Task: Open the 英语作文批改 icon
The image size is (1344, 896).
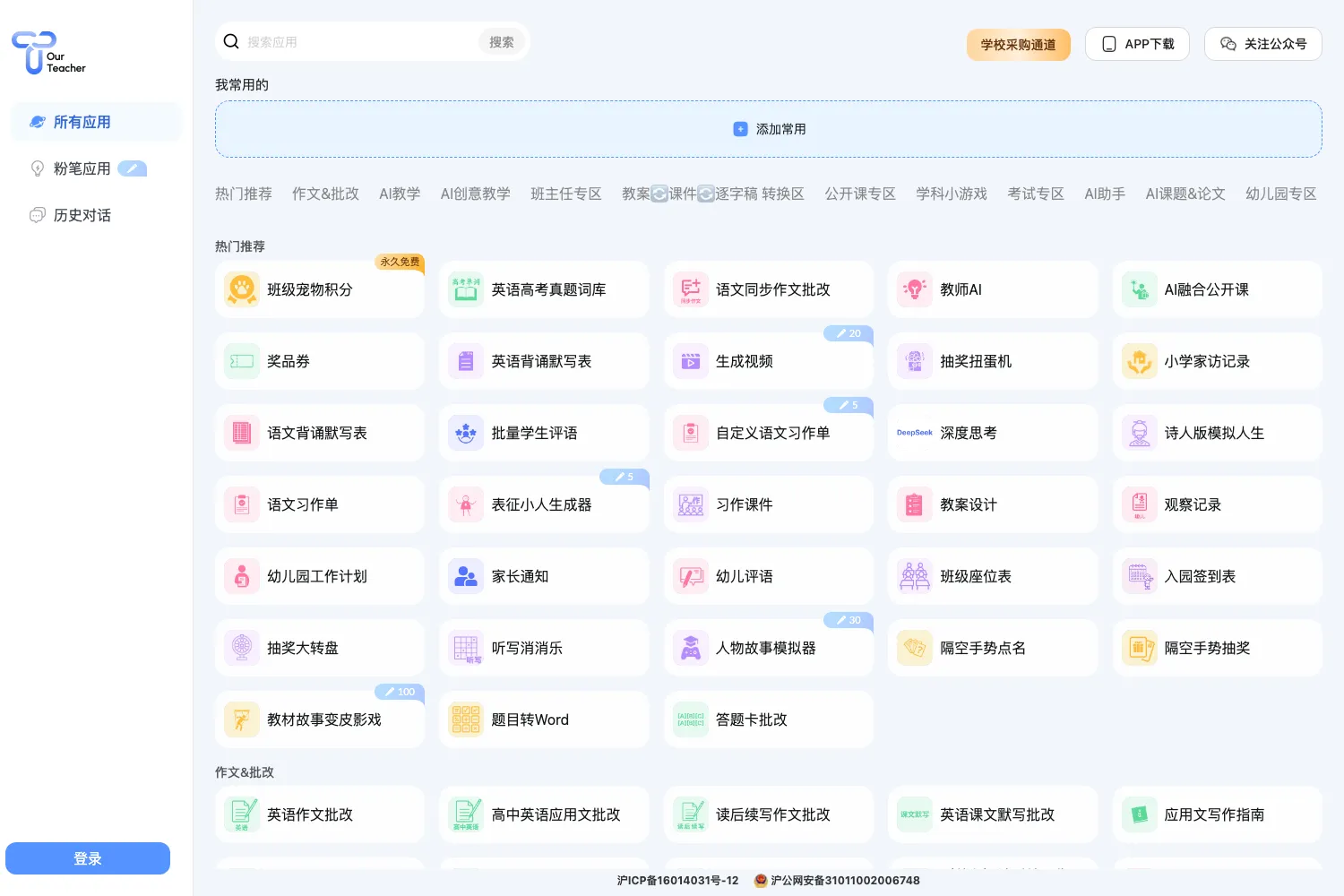Action: 242,814
